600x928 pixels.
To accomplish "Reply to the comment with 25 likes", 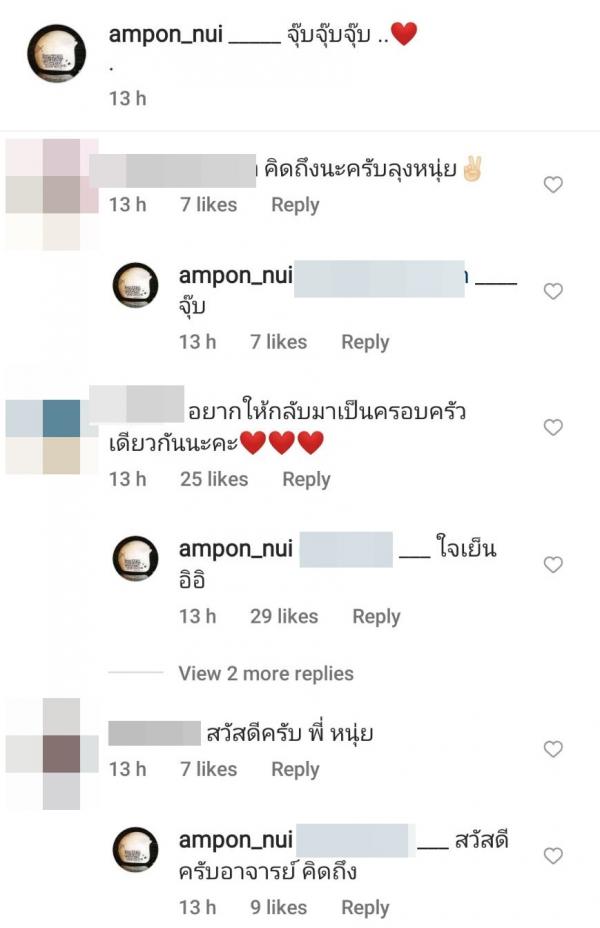I will coord(307,479).
